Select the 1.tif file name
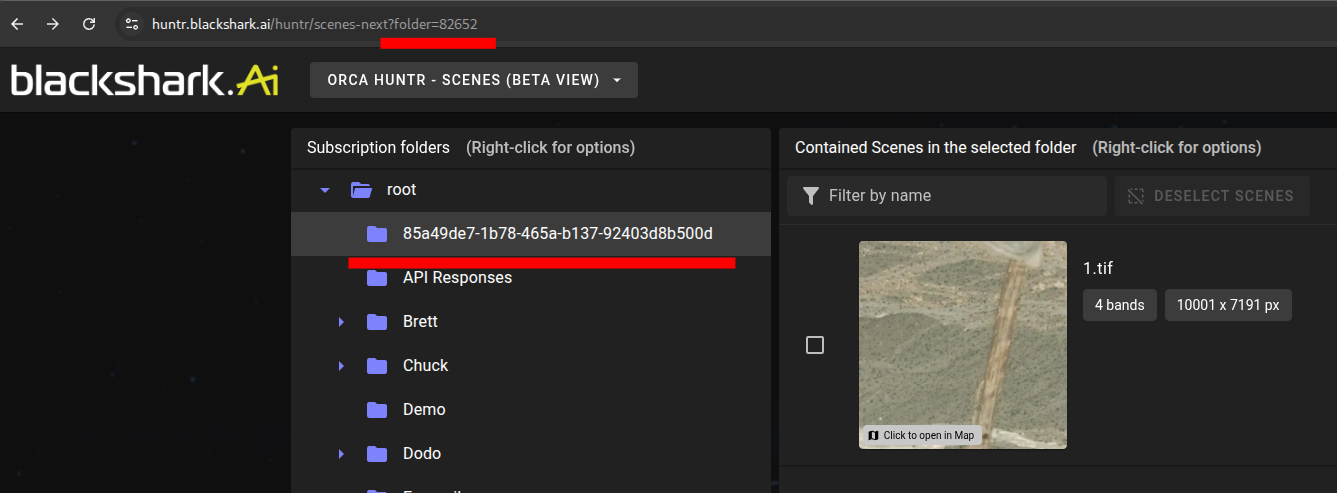The width and height of the screenshot is (1337, 493). [1098, 268]
